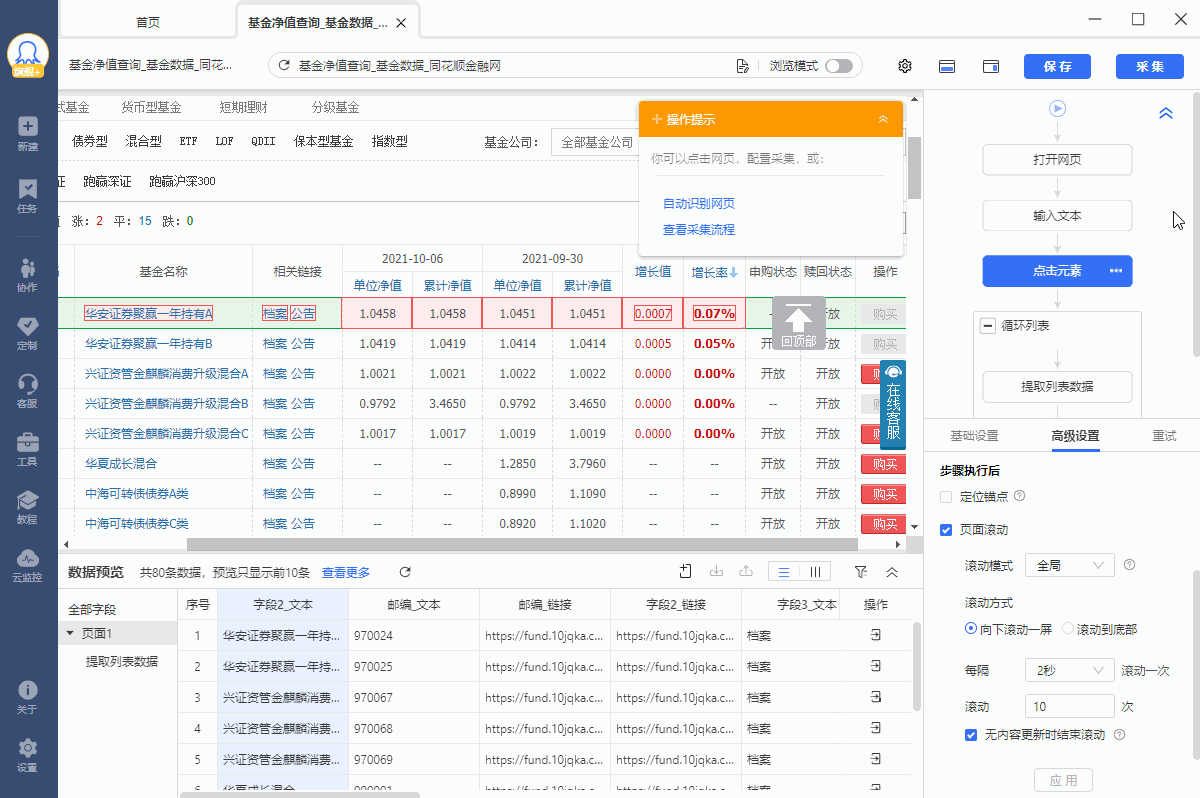Collapse the 操作提示 hint panel
1200x798 pixels.
pos(883,119)
